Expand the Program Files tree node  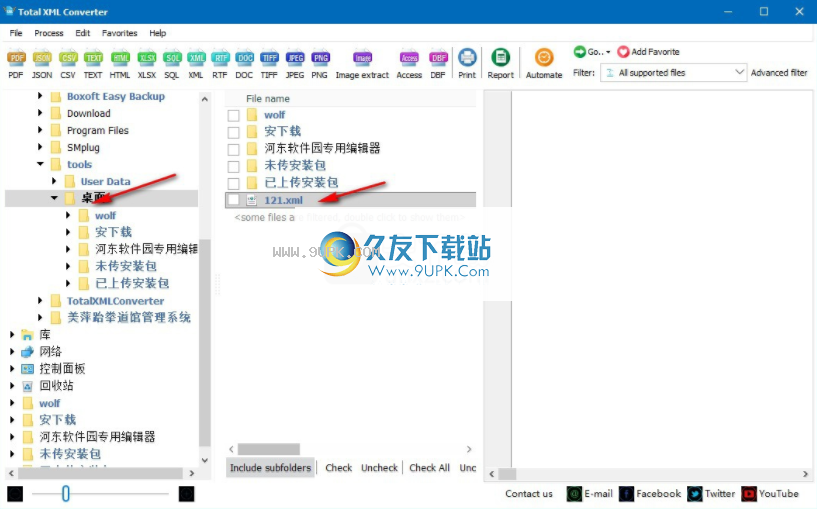(40, 130)
